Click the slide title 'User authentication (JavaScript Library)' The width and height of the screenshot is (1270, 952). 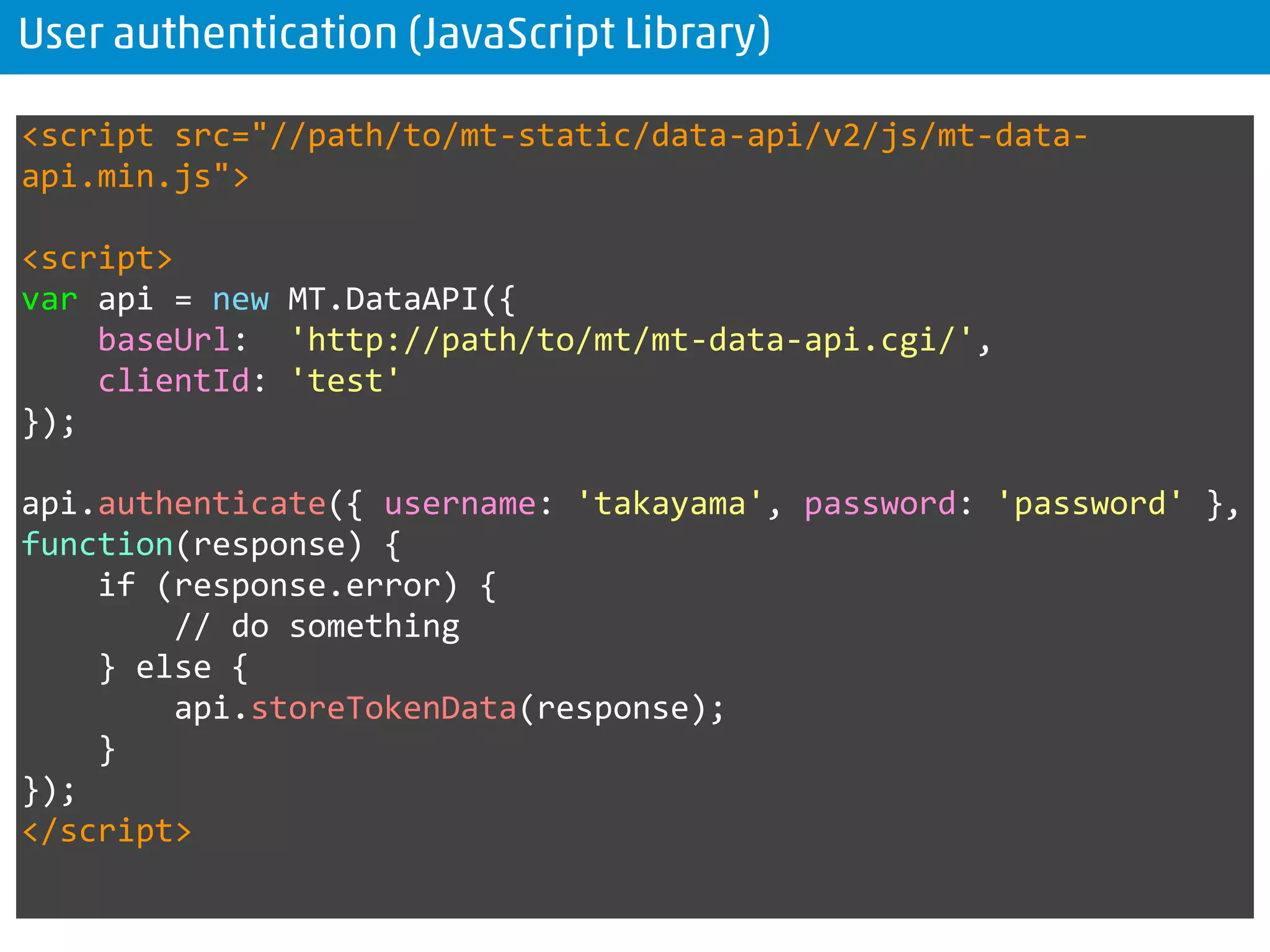point(394,35)
